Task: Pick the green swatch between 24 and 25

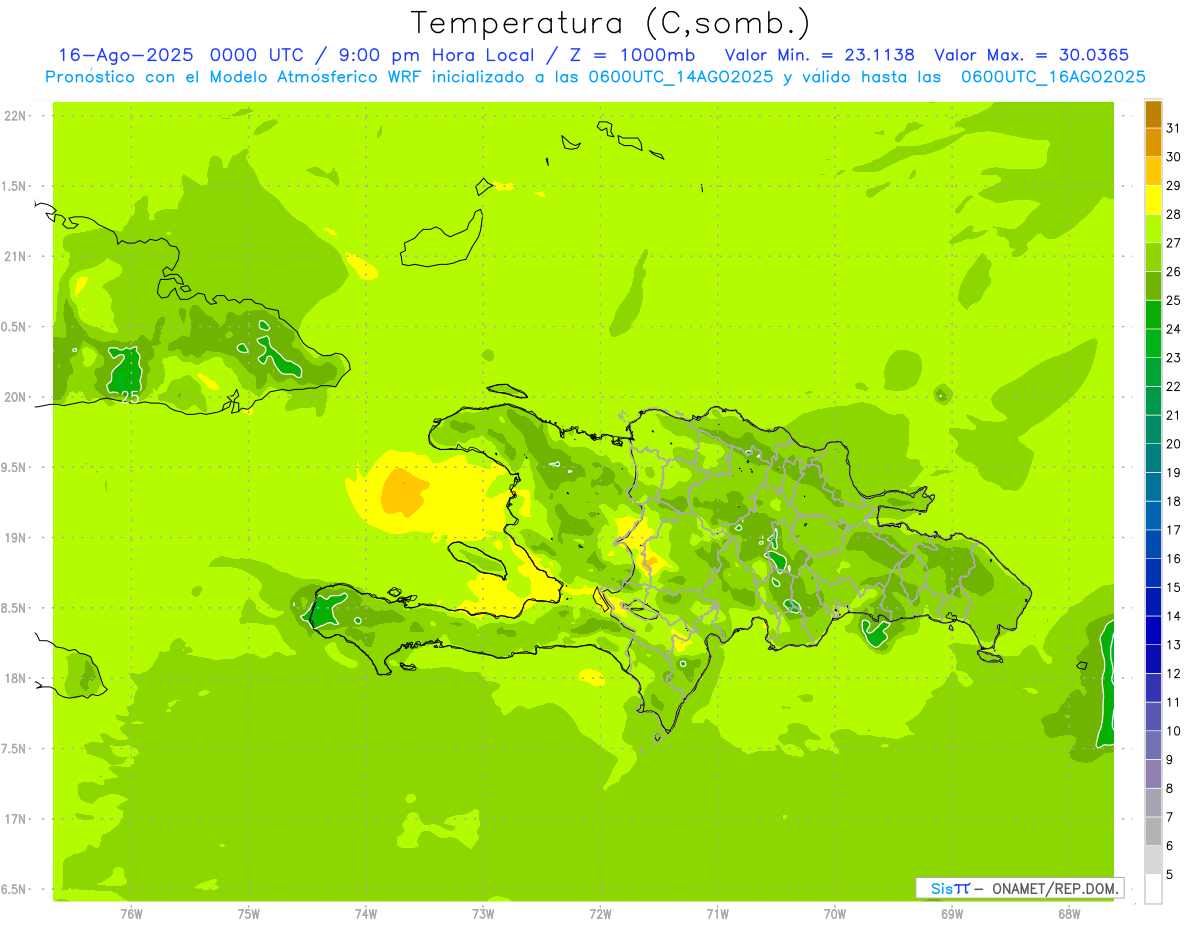Action: pyautogui.click(x=1153, y=315)
